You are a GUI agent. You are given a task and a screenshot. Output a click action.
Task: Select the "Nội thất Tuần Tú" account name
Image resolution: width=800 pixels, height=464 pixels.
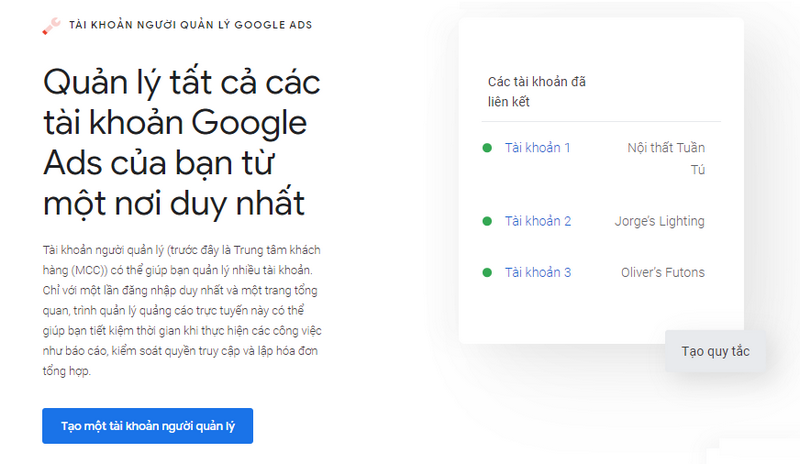[666, 158]
